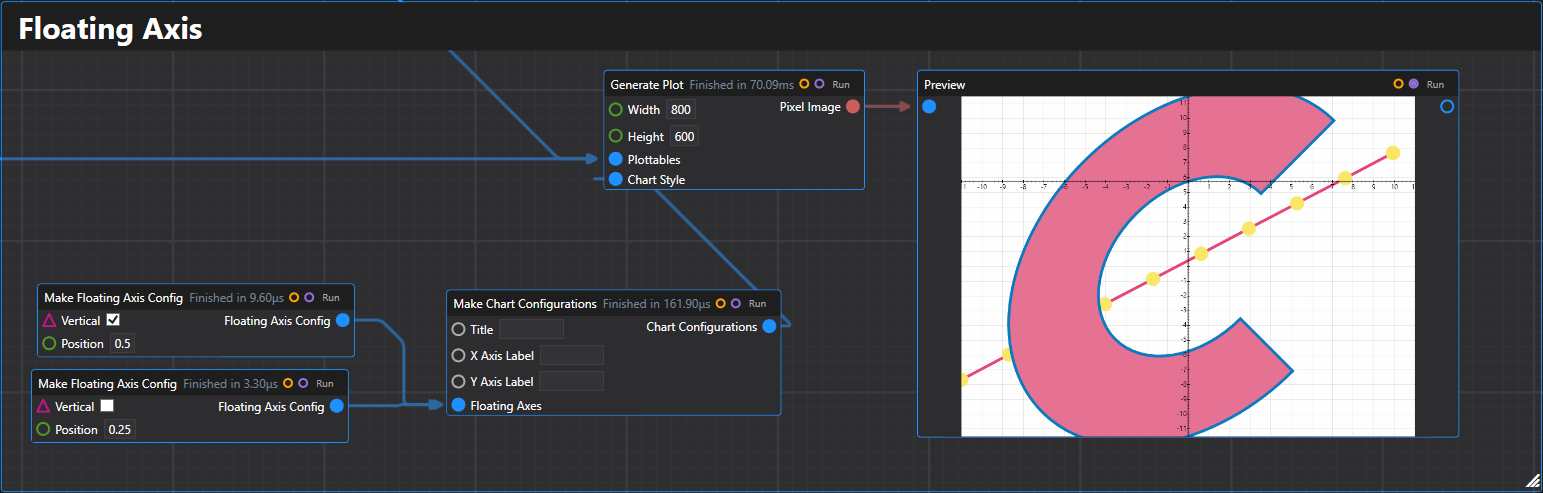Click the 'Finished in 161.90µs' status text

click(656, 304)
